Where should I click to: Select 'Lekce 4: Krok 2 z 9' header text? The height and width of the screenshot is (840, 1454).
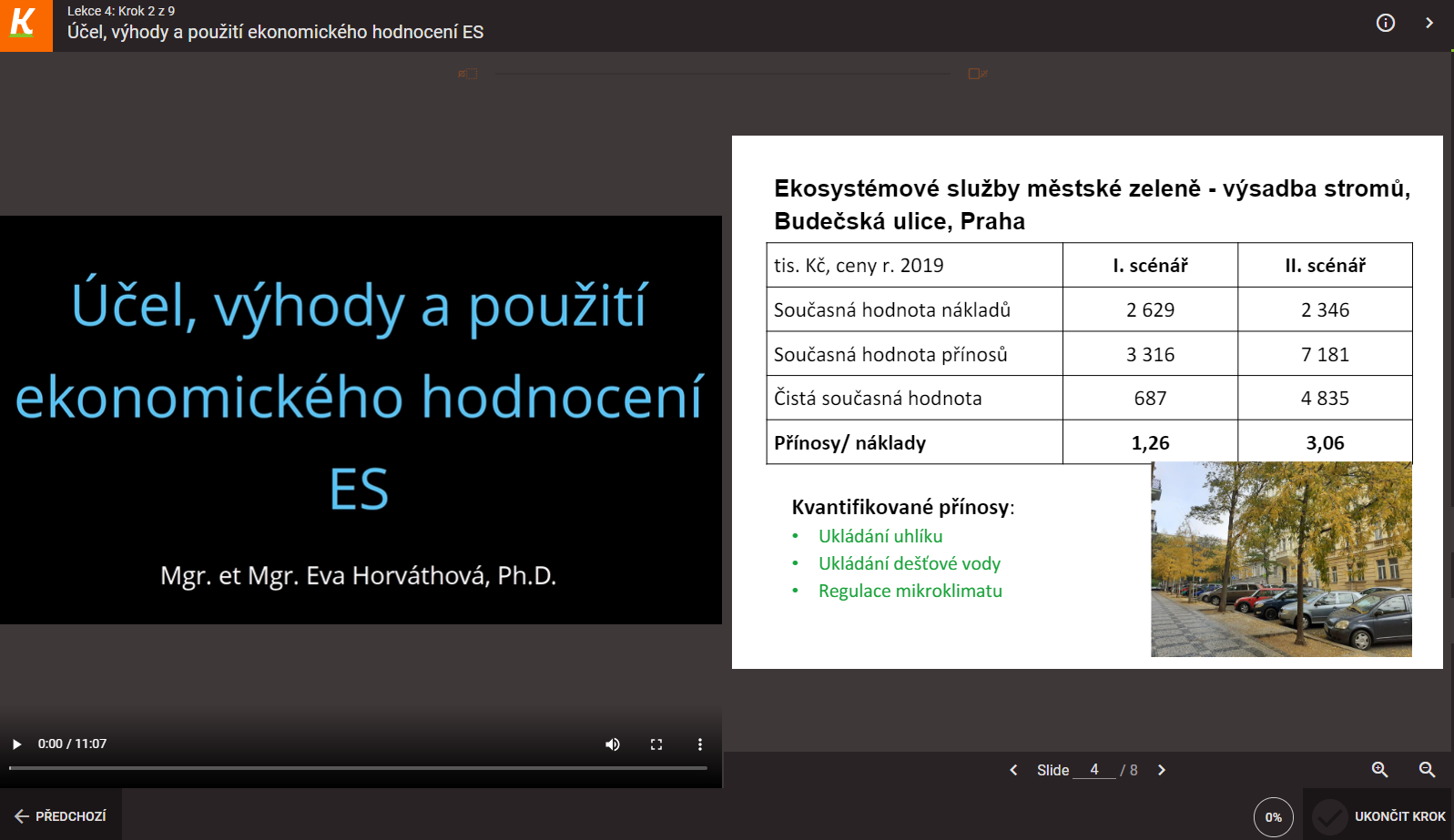121,11
